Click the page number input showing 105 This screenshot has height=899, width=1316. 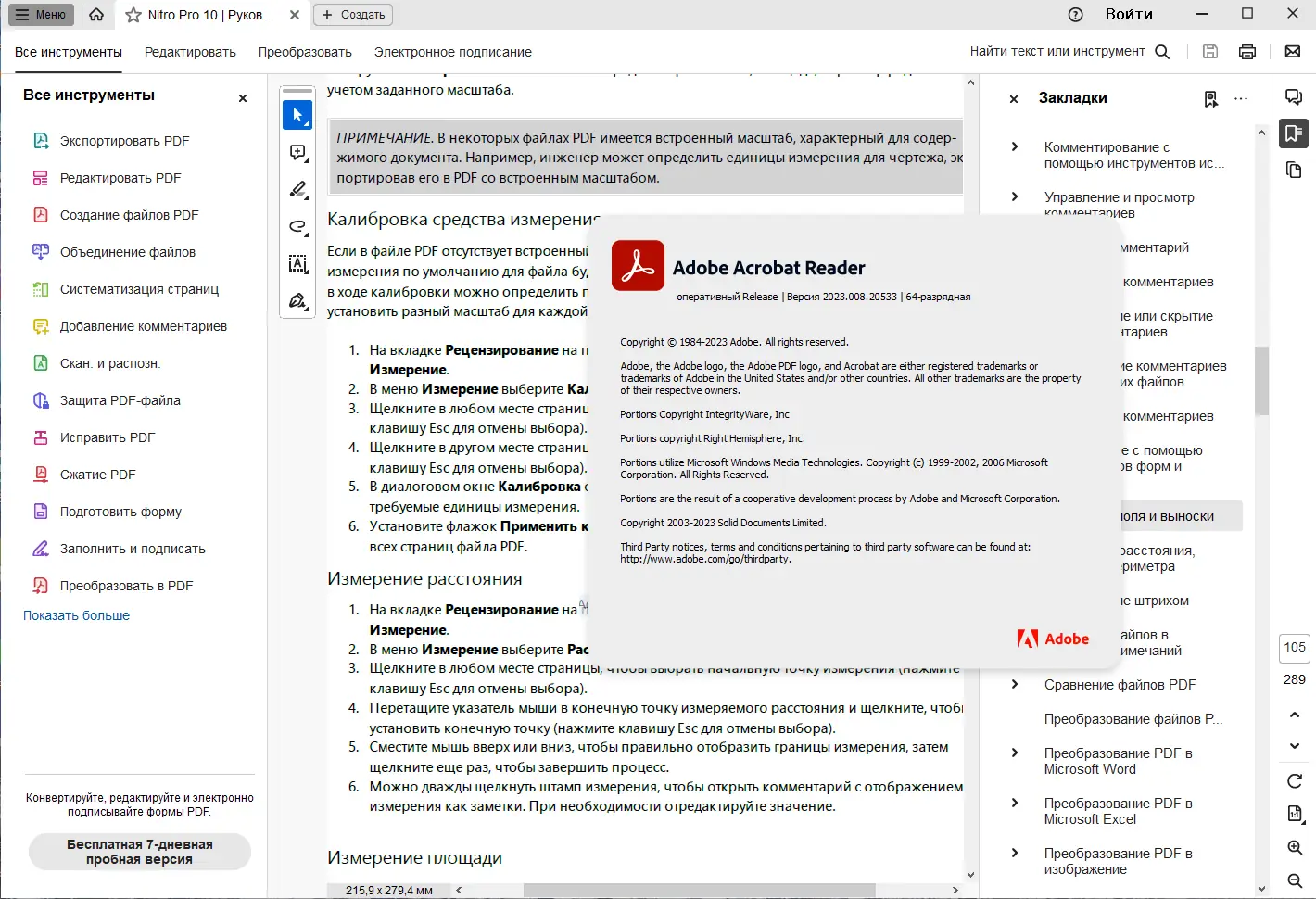tap(1294, 648)
